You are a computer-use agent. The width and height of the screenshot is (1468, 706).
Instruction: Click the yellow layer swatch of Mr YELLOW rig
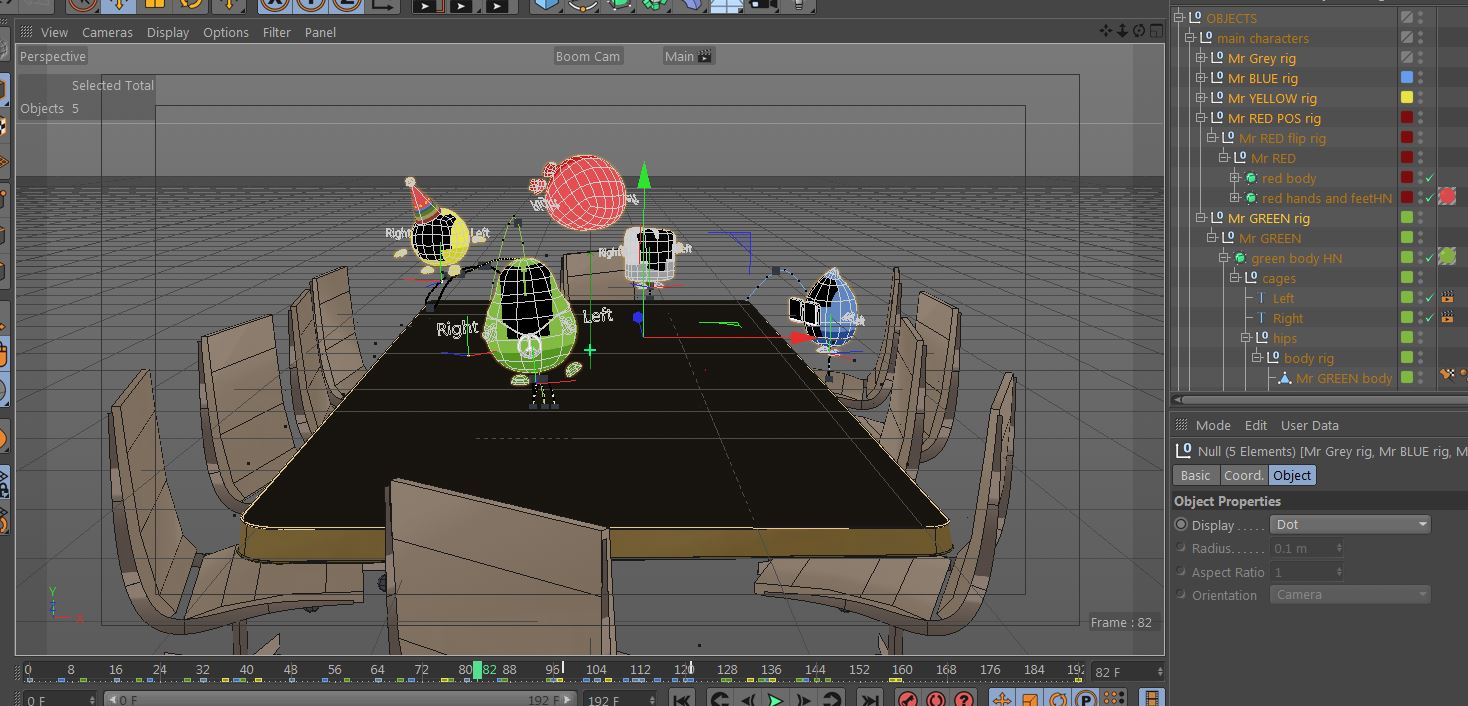(1407, 98)
